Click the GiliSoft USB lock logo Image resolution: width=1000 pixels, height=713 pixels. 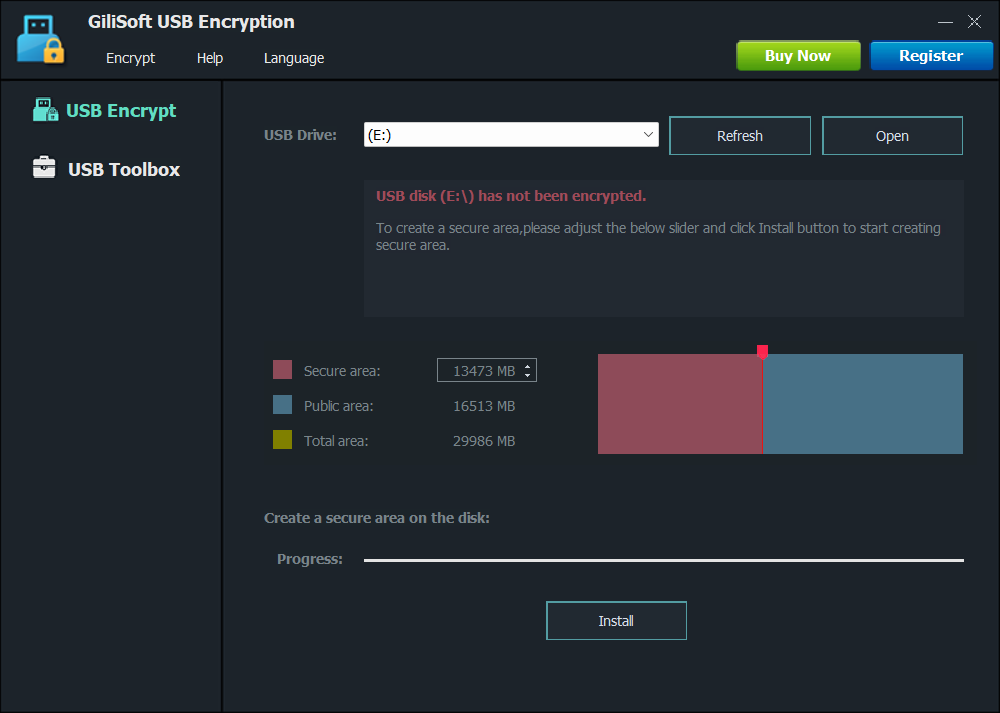(x=40, y=38)
